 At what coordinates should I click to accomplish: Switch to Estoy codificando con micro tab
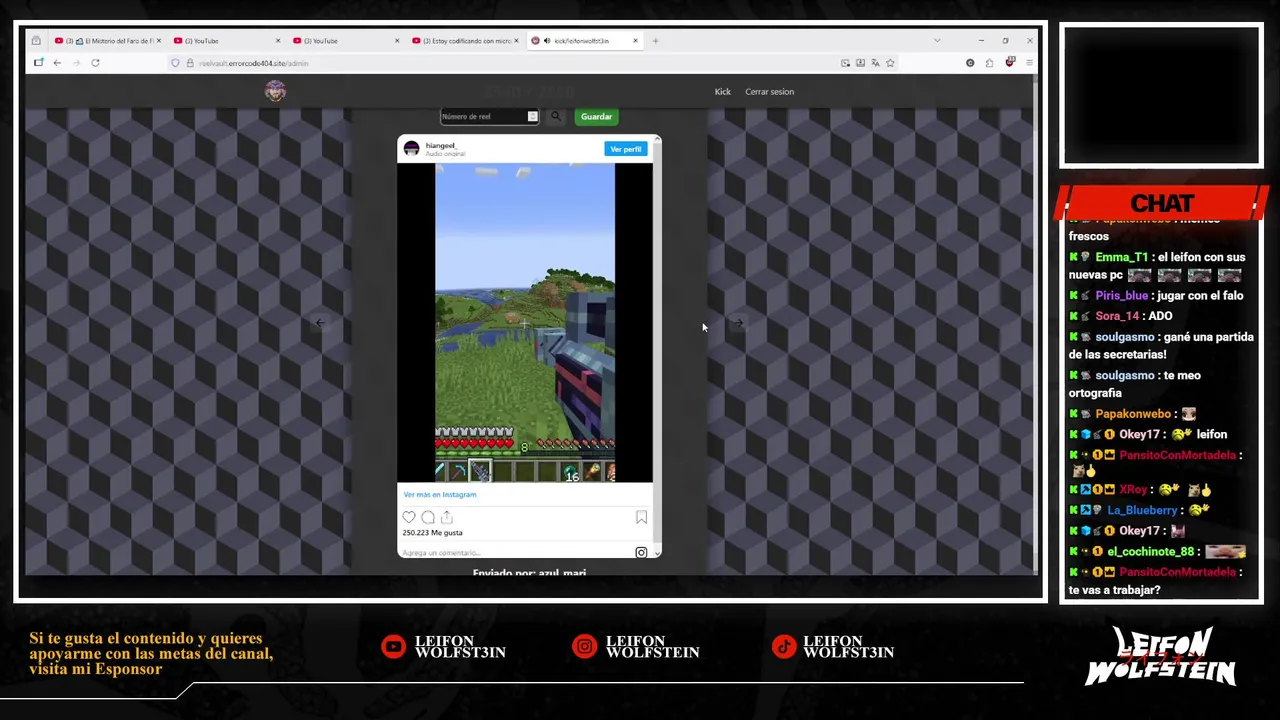click(465, 41)
